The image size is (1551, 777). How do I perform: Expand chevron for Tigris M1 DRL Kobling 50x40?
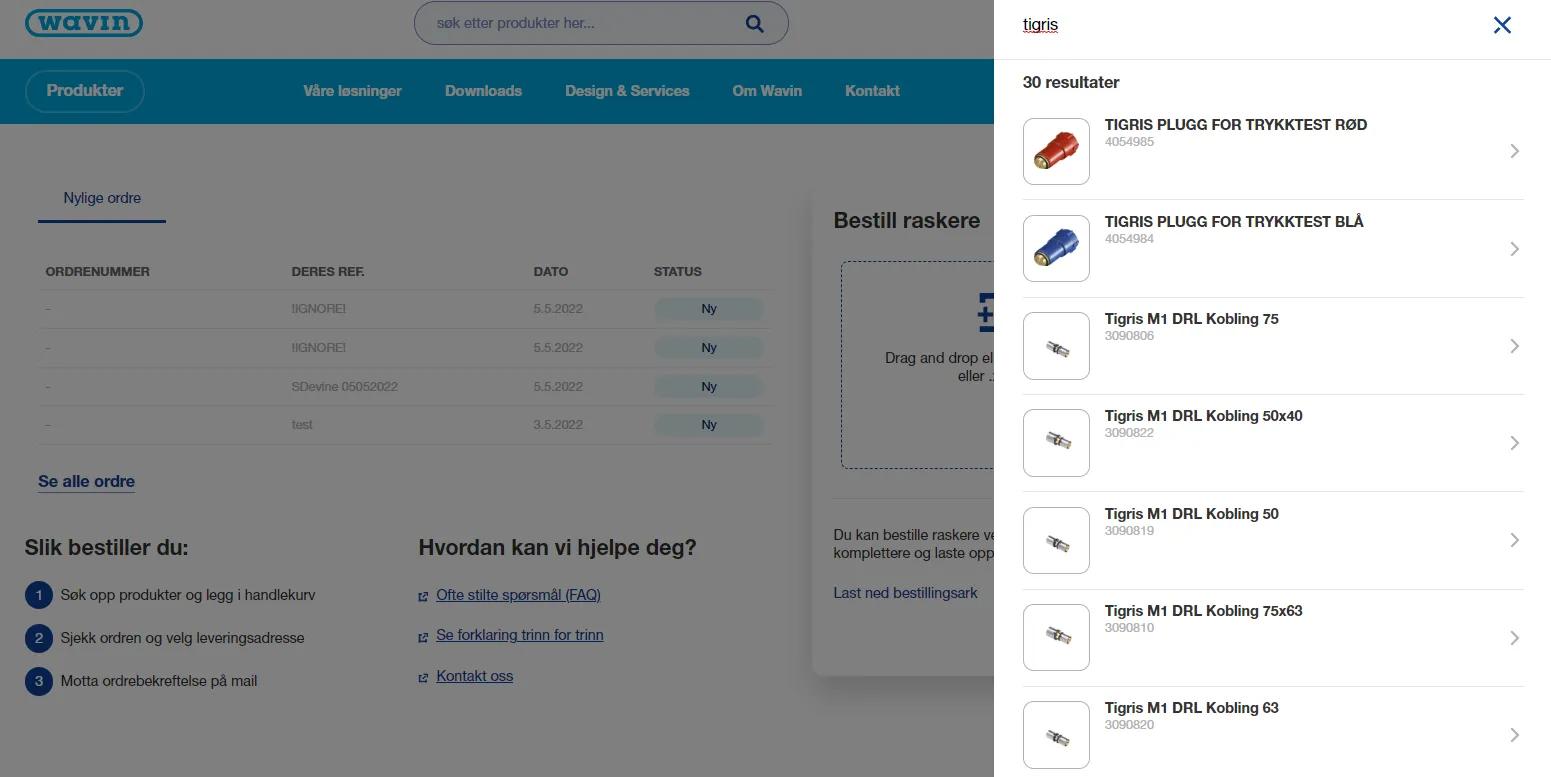pyautogui.click(x=1514, y=443)
